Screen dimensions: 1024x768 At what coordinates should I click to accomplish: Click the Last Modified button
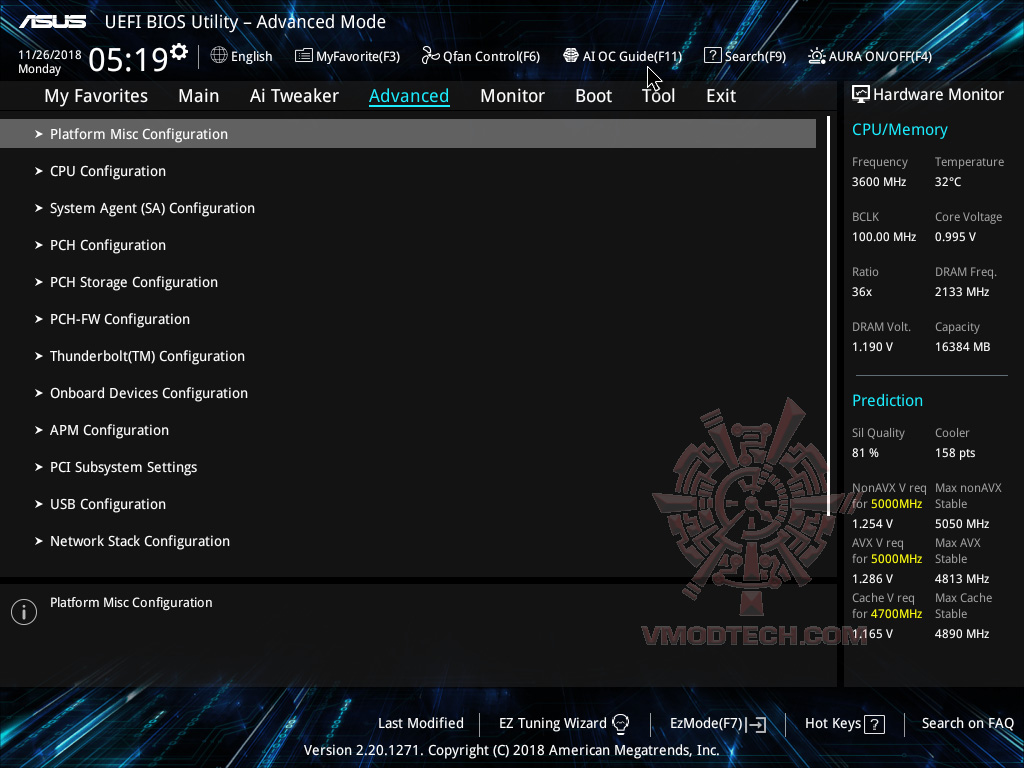421,724
